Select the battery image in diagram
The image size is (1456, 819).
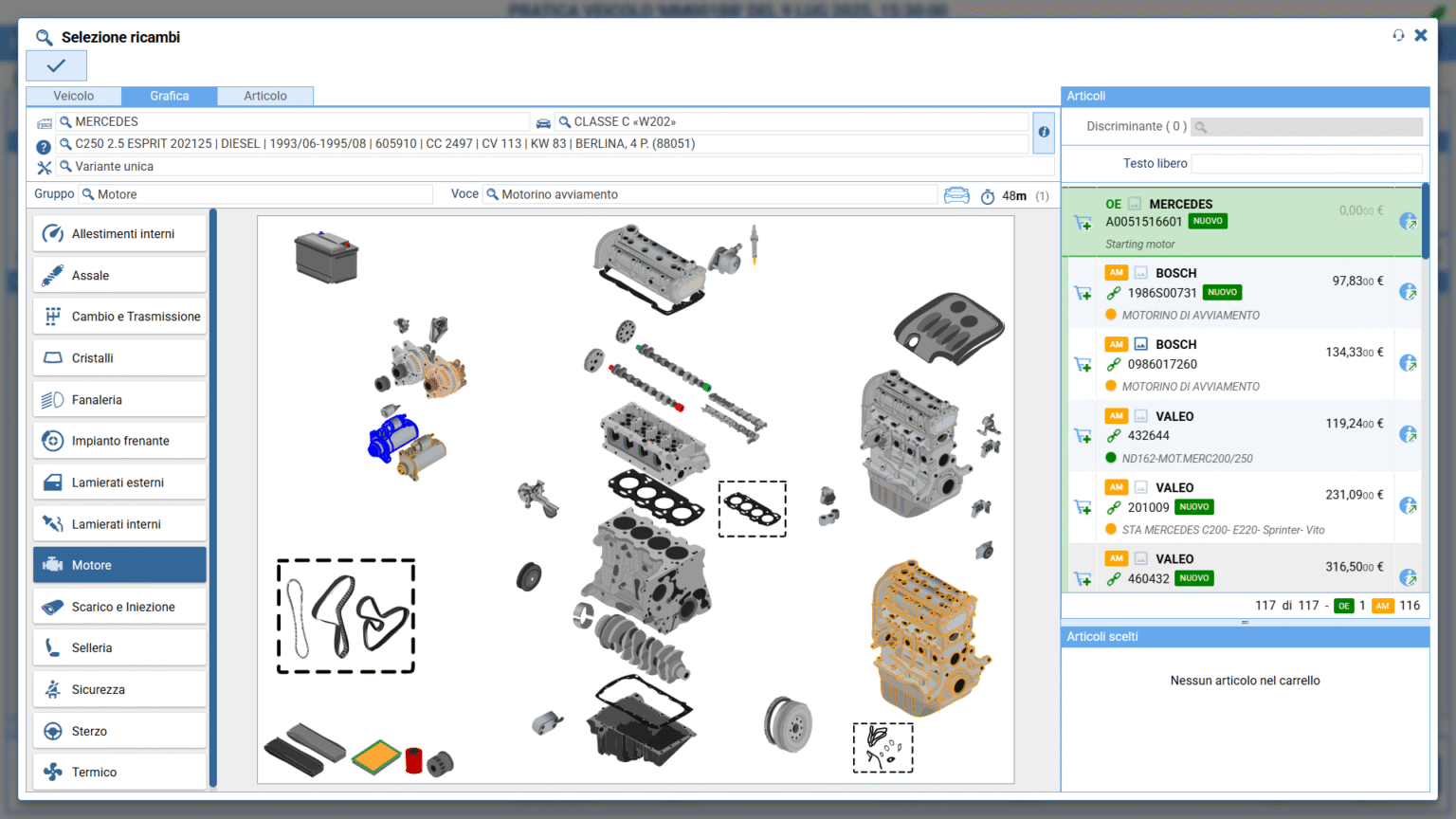tap(326, 257)
